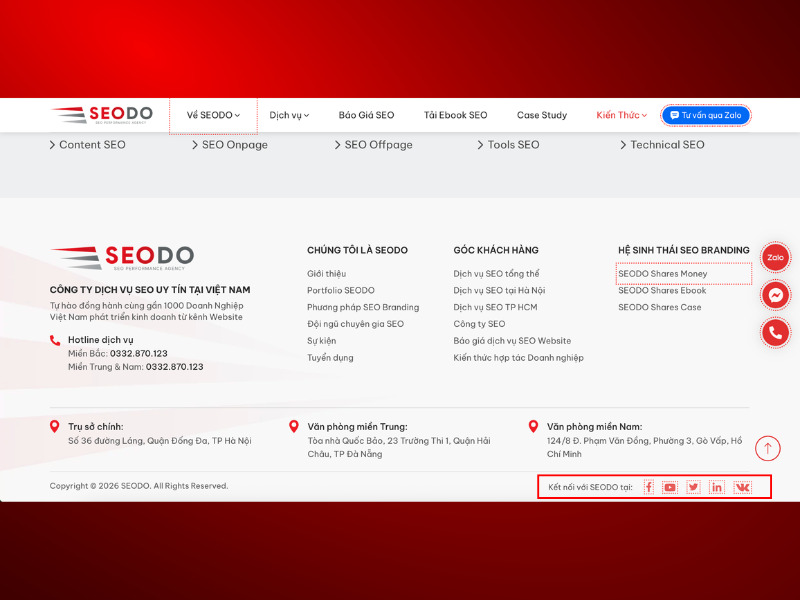The height and width of the screenshot is (600, 800).
Task: Click the 124/8 Đ. Phạm Văn Đồng address
Action: [644, 447]
